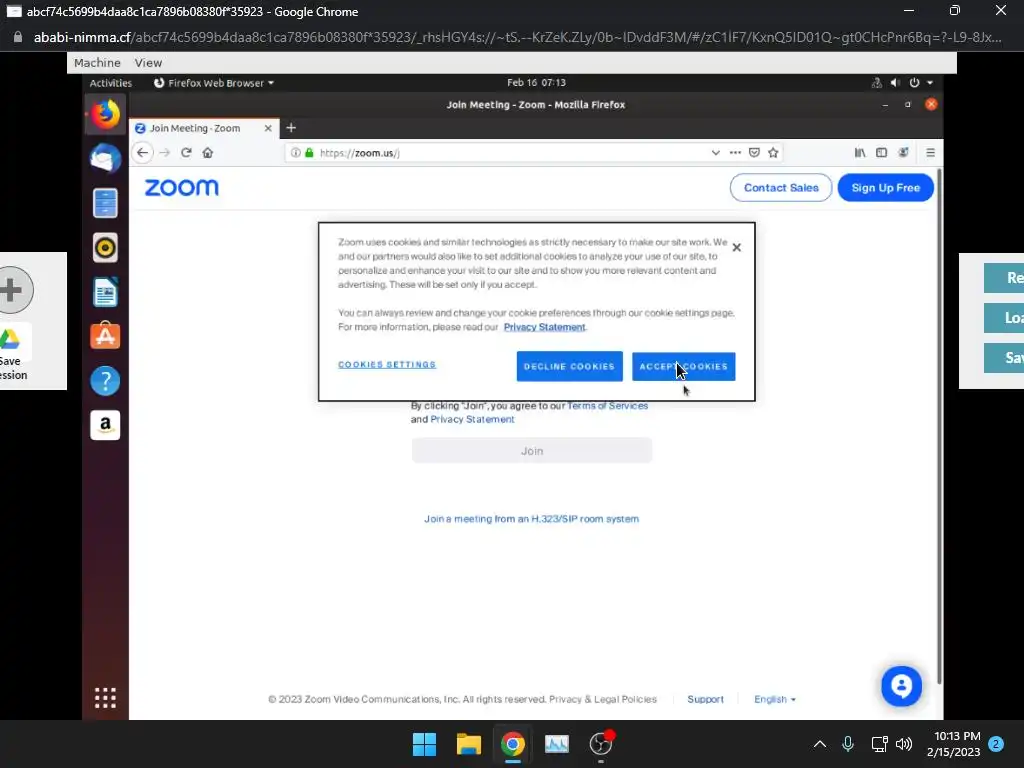Viewport: 1024px width, 768px height.
Task: Show applications grid in the dock
Action: tap(105, 697)
